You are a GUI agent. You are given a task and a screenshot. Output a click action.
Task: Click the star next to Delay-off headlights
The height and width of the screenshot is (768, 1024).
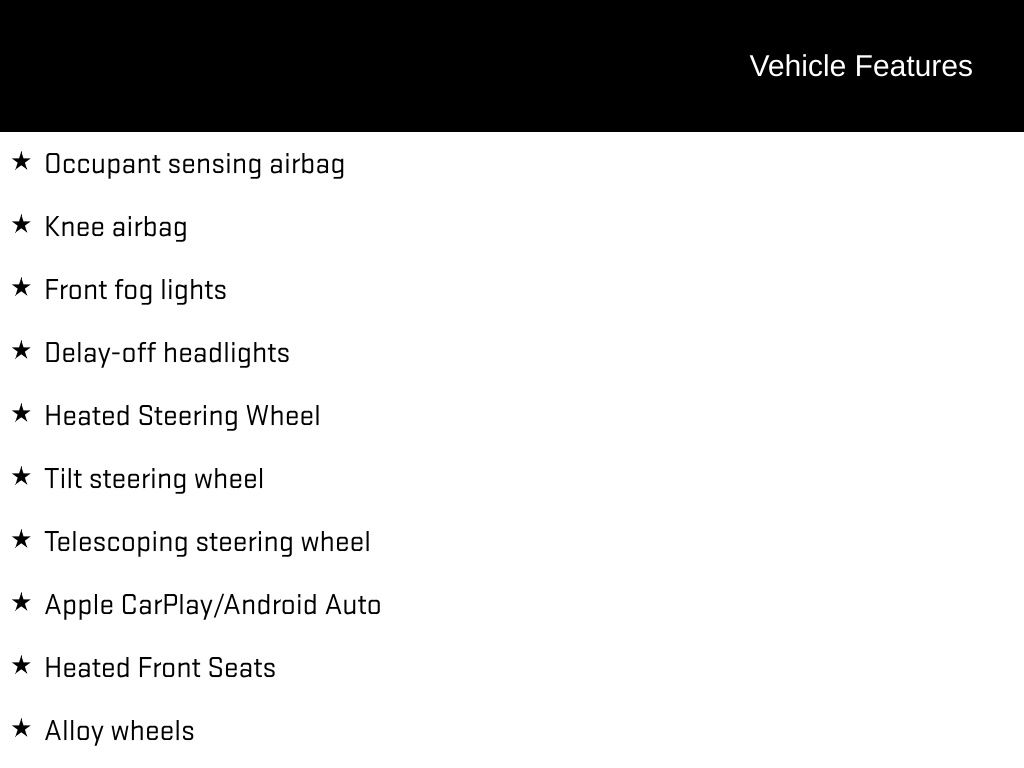click(x=21, y=350)
